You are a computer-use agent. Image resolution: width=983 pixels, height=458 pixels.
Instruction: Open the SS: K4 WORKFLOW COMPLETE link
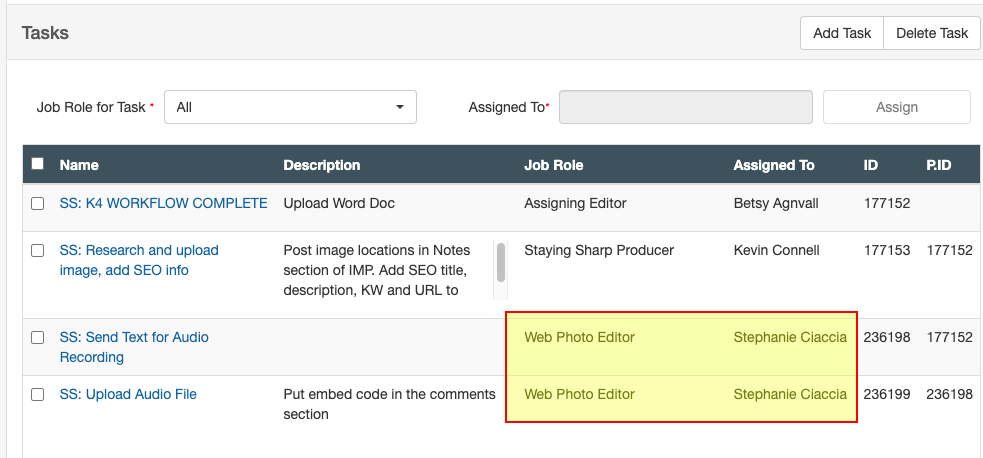[x=163, y=203]
